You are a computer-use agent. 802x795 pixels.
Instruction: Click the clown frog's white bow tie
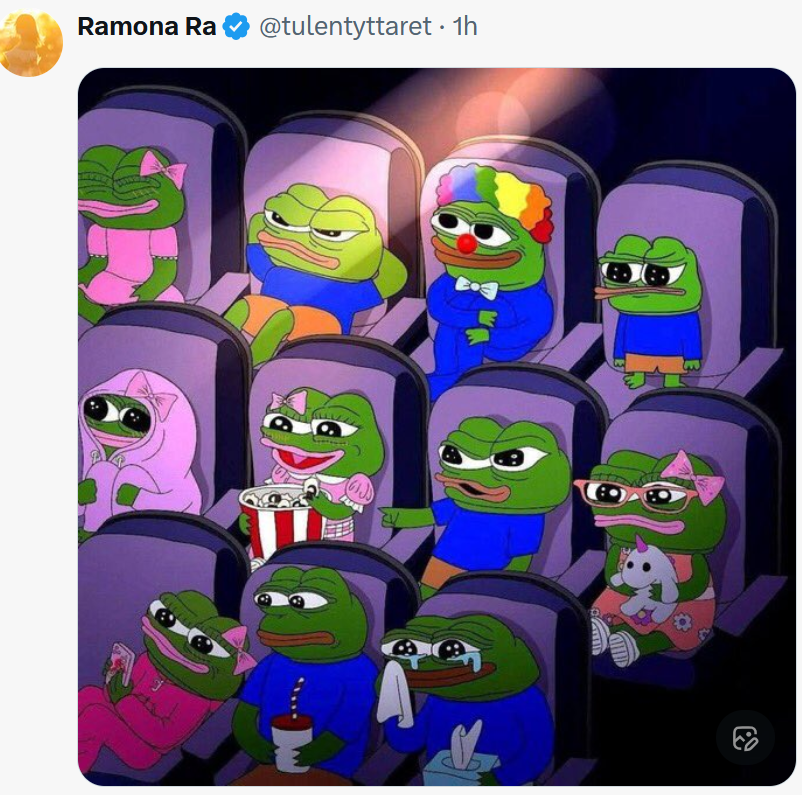pyautogui.click(x=476, y=288)
